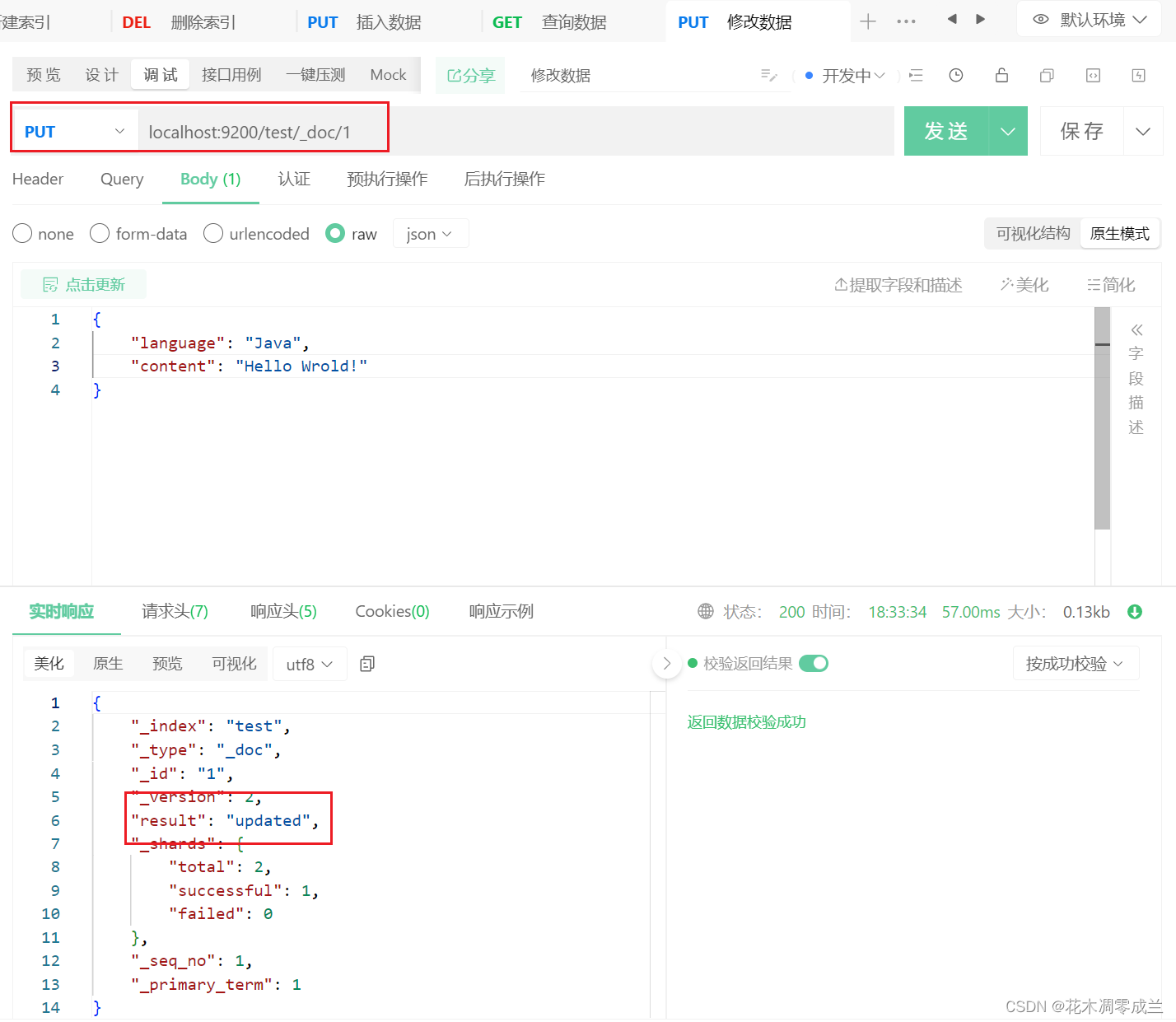This screenshot has height=1022, width=1176.
Task: Switch to the 设计 view tab
Action: (x=102, y=75)
